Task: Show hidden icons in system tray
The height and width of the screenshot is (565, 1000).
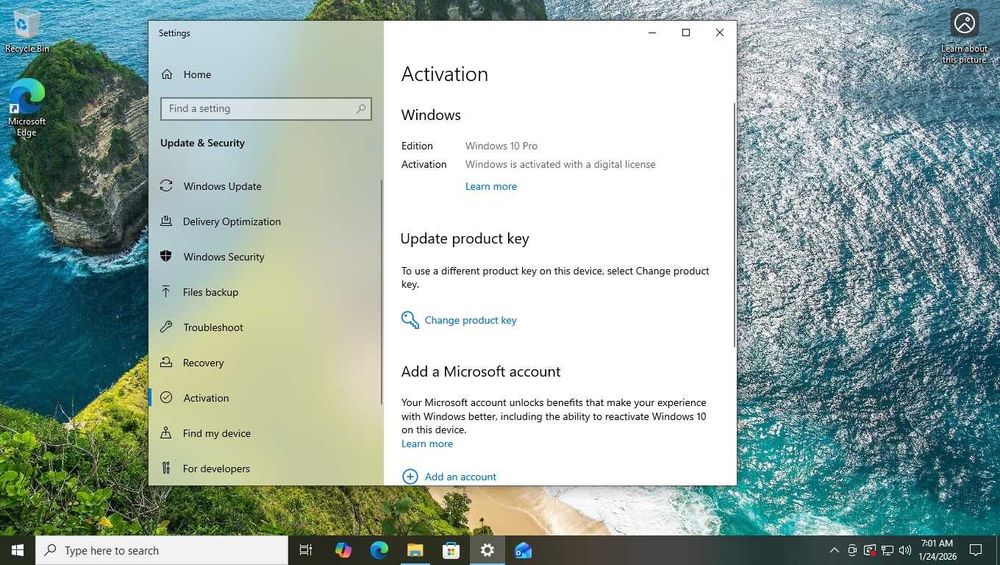Action: coord(834,550)
